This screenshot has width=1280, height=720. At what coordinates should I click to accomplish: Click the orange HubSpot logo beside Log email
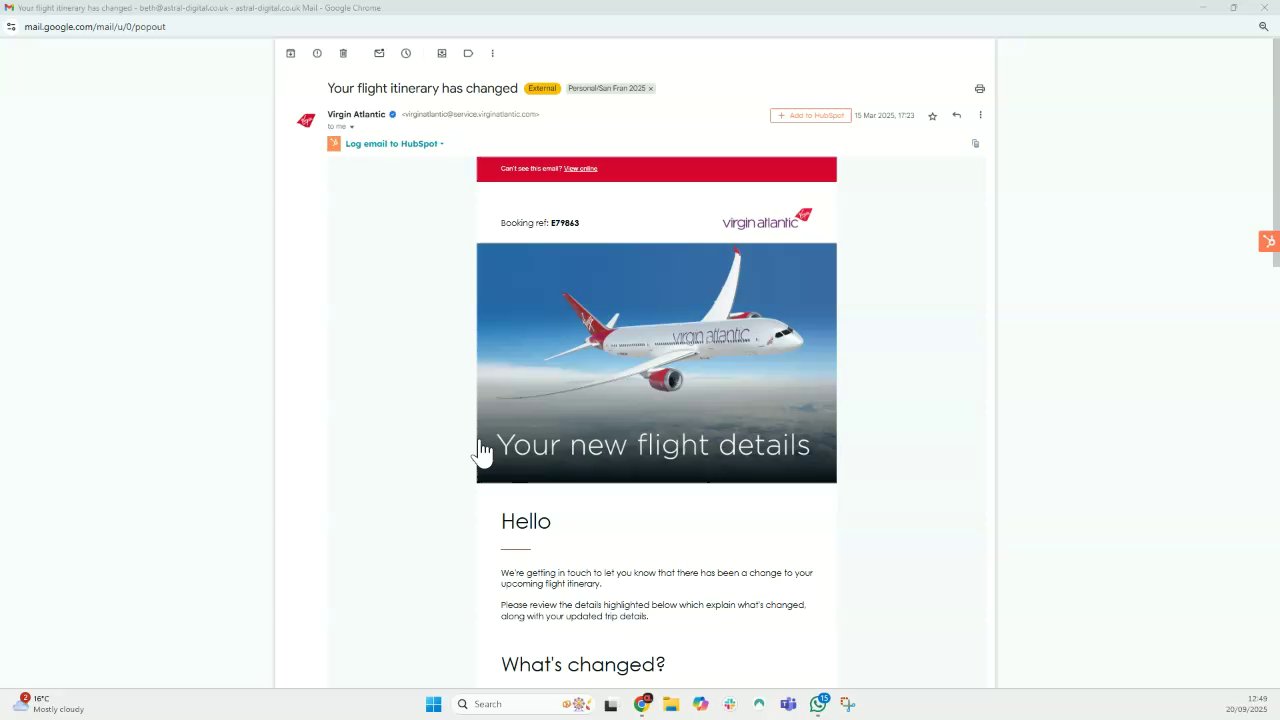pos(334,144)
